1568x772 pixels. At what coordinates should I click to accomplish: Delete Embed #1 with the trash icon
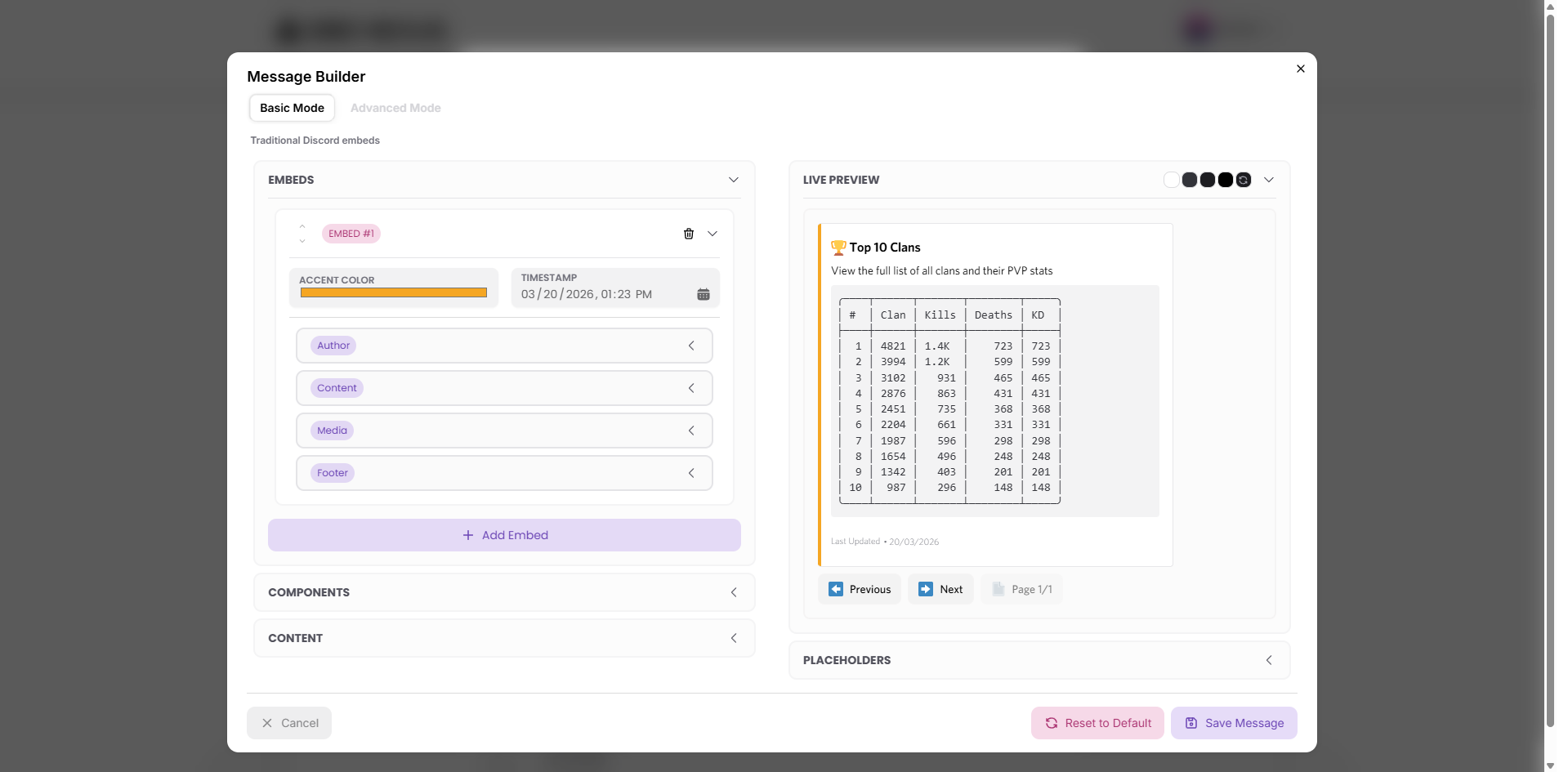[688, 234]
